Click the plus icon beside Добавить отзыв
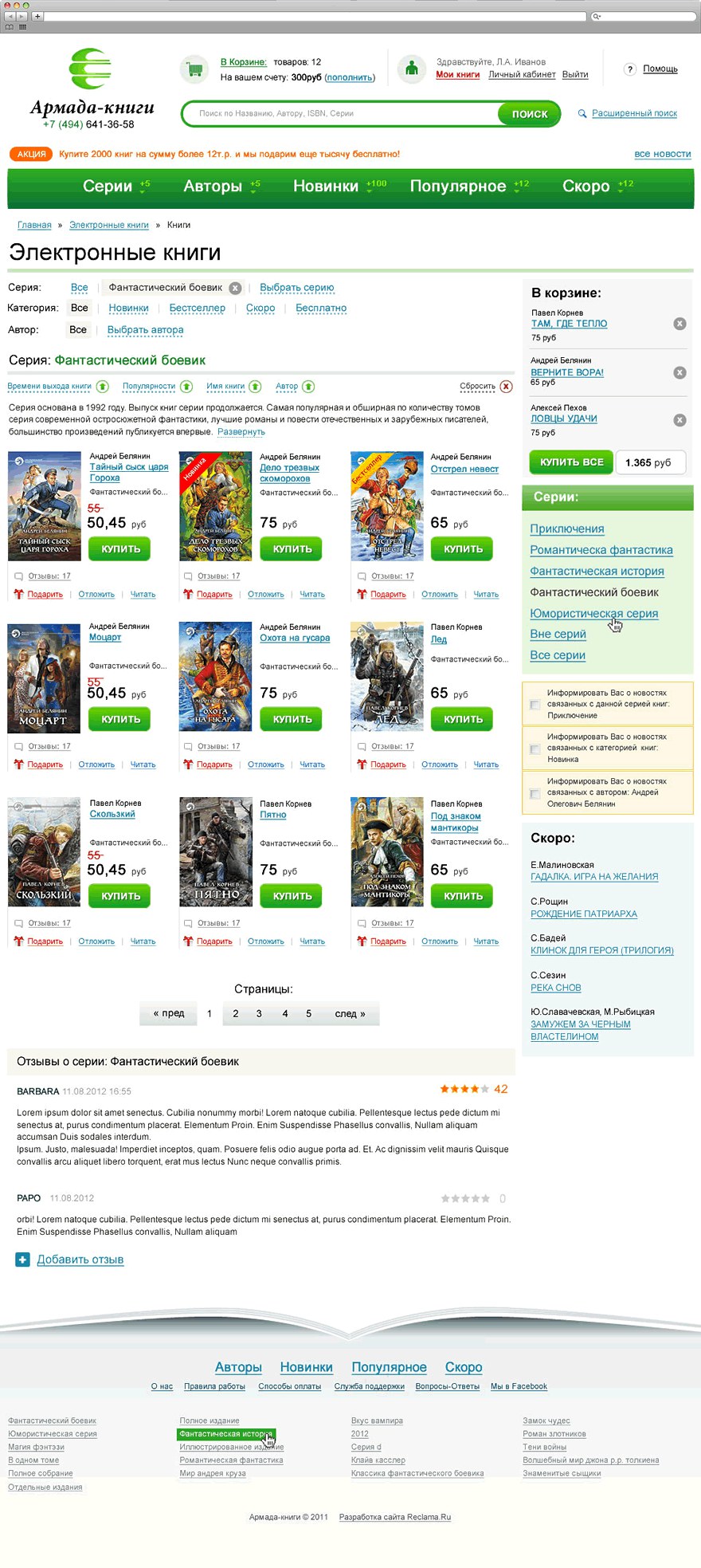This screenshot has height=1568, width=701. coord(22,1260)
